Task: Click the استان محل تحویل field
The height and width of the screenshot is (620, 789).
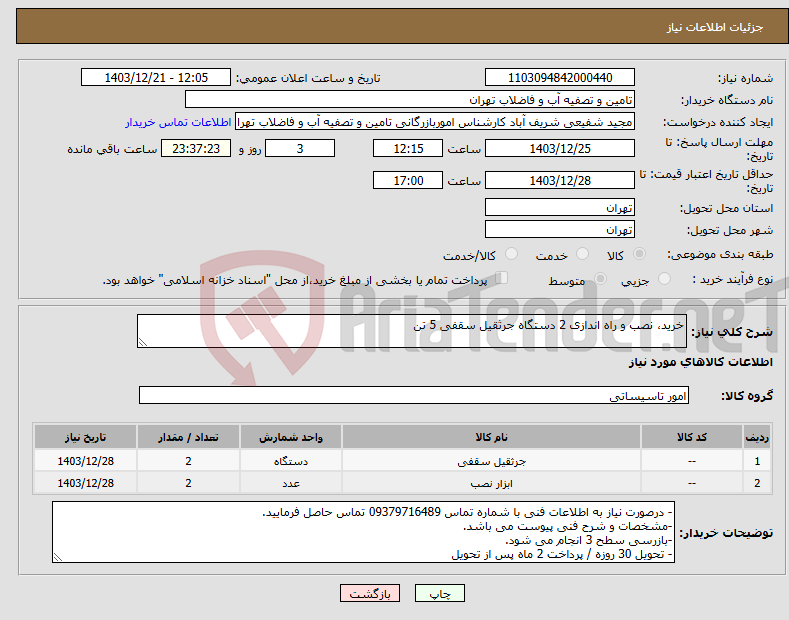Action: 560,207
